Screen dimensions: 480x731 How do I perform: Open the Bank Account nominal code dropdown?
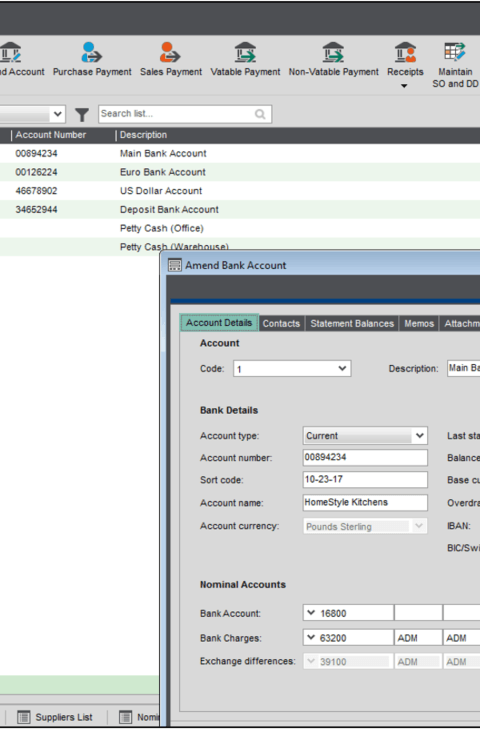311,613
